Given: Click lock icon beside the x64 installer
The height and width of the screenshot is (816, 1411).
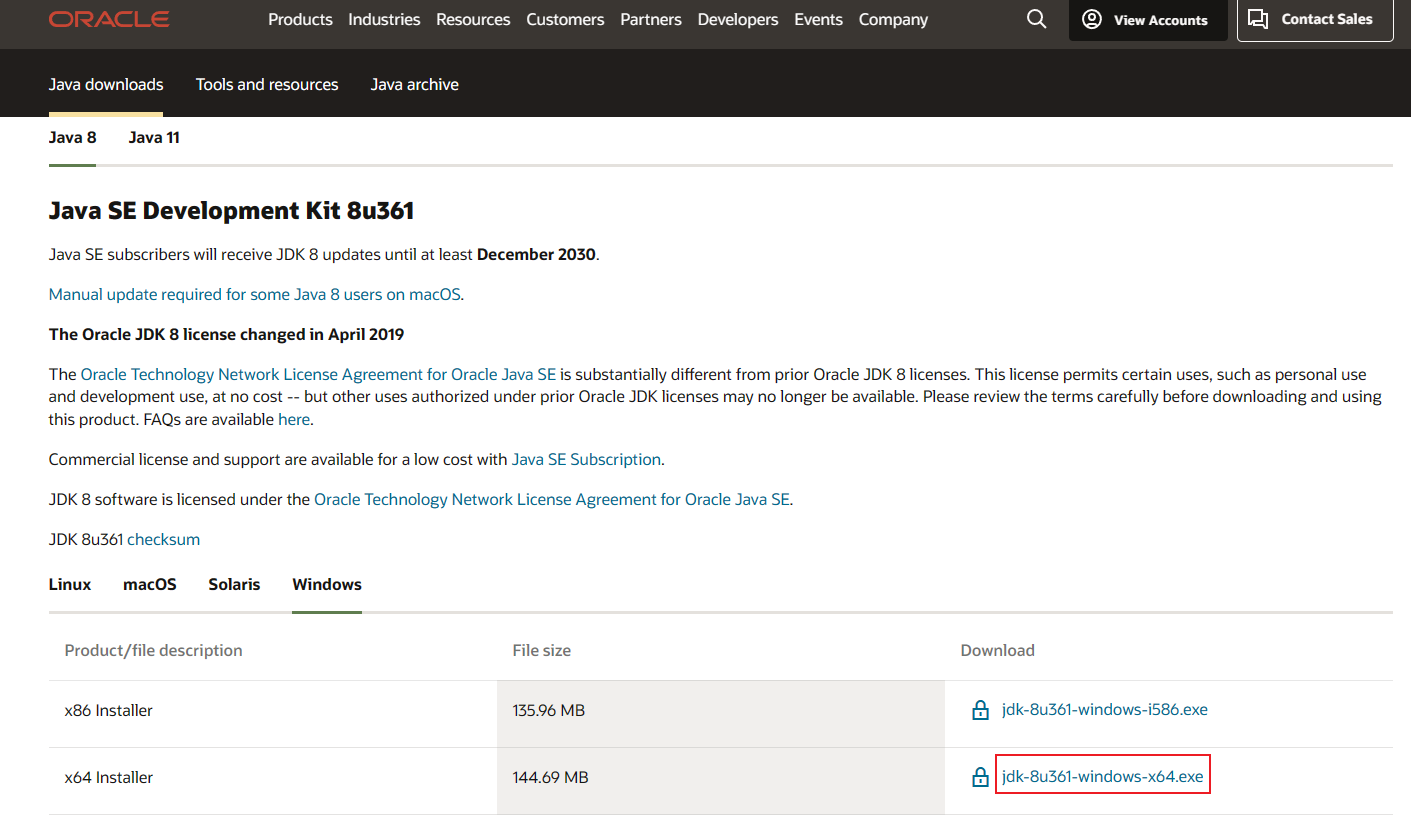Looking at the screenshot, I should pos(980,777).
